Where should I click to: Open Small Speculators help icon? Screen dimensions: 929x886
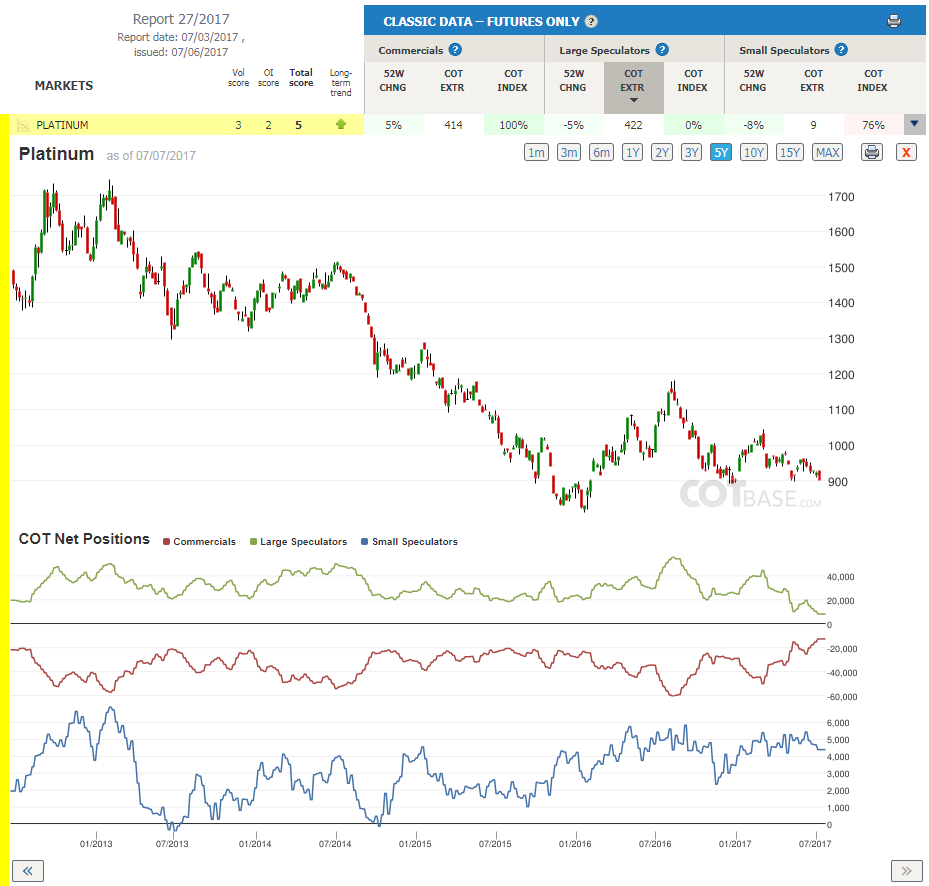tap(841, 50)
